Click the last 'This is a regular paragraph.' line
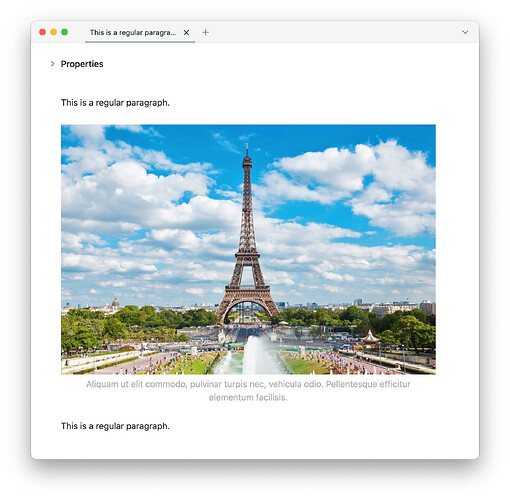The width and height of the screenshot is (510, 500). 115,426
